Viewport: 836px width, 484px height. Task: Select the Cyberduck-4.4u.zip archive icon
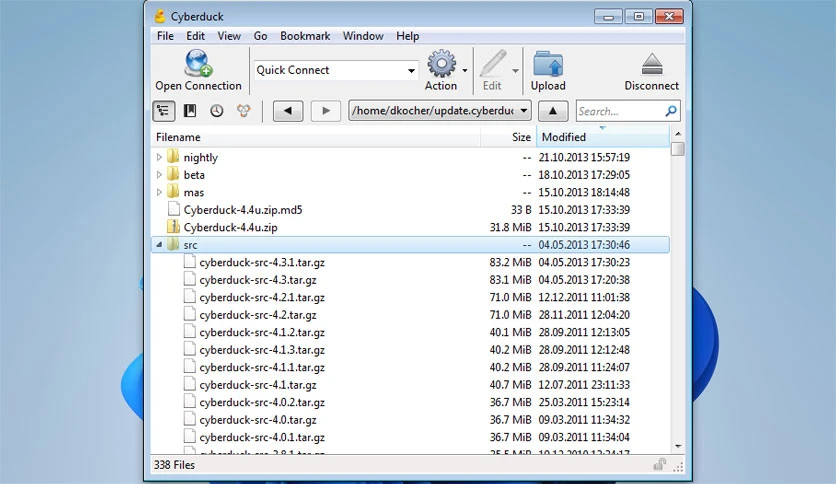click(x=173, y=227)
